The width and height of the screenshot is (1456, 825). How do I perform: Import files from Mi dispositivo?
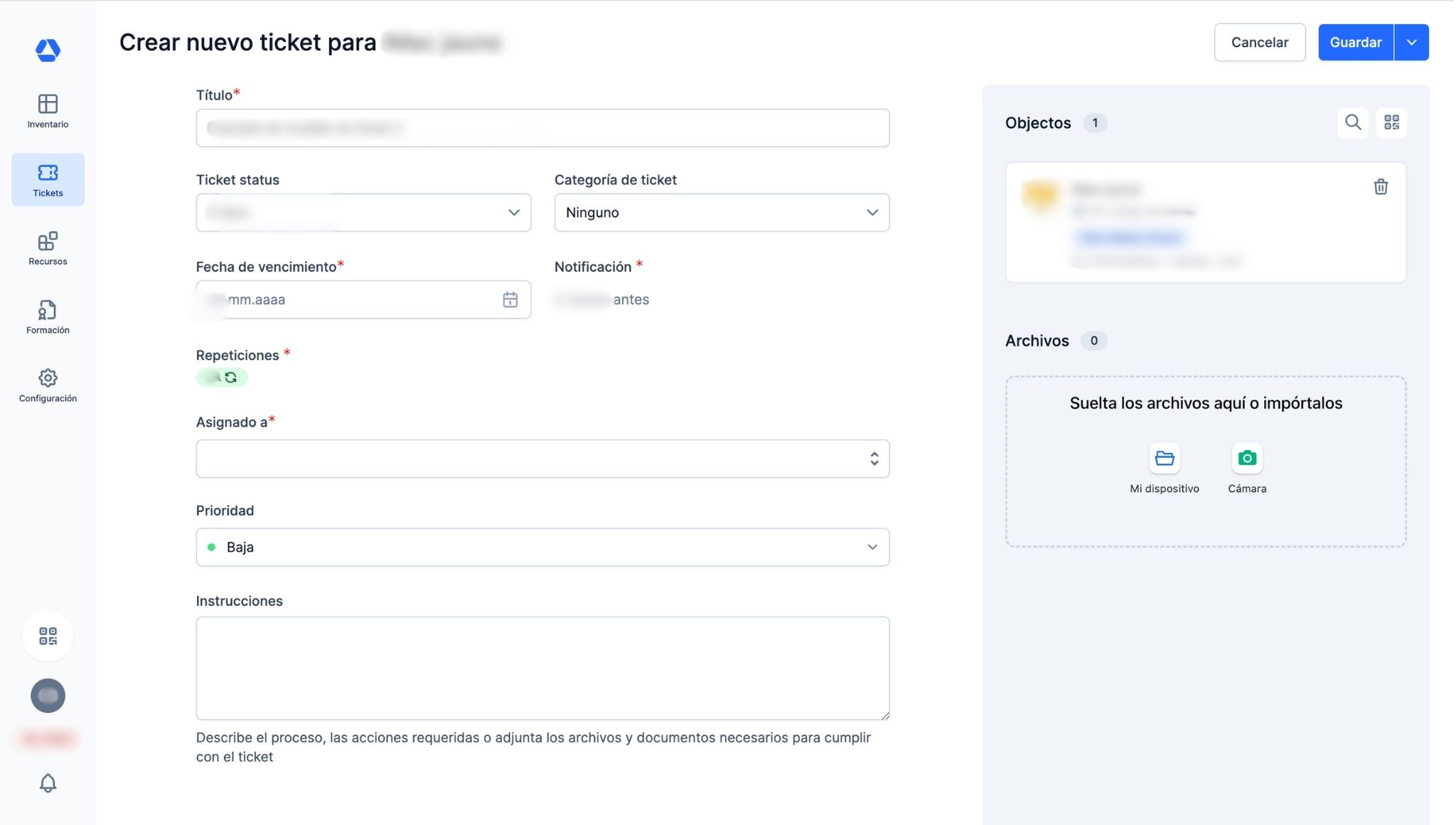[x=1165, y=459]
